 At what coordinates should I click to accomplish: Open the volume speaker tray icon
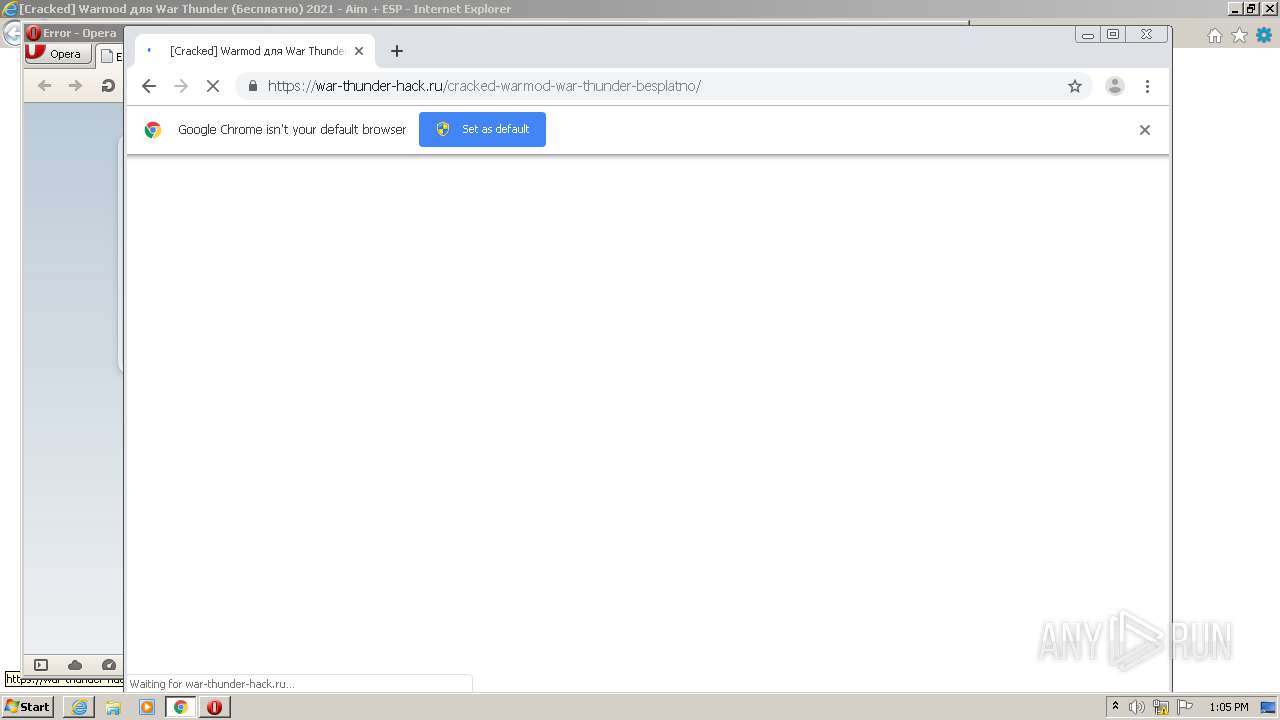1137,707
